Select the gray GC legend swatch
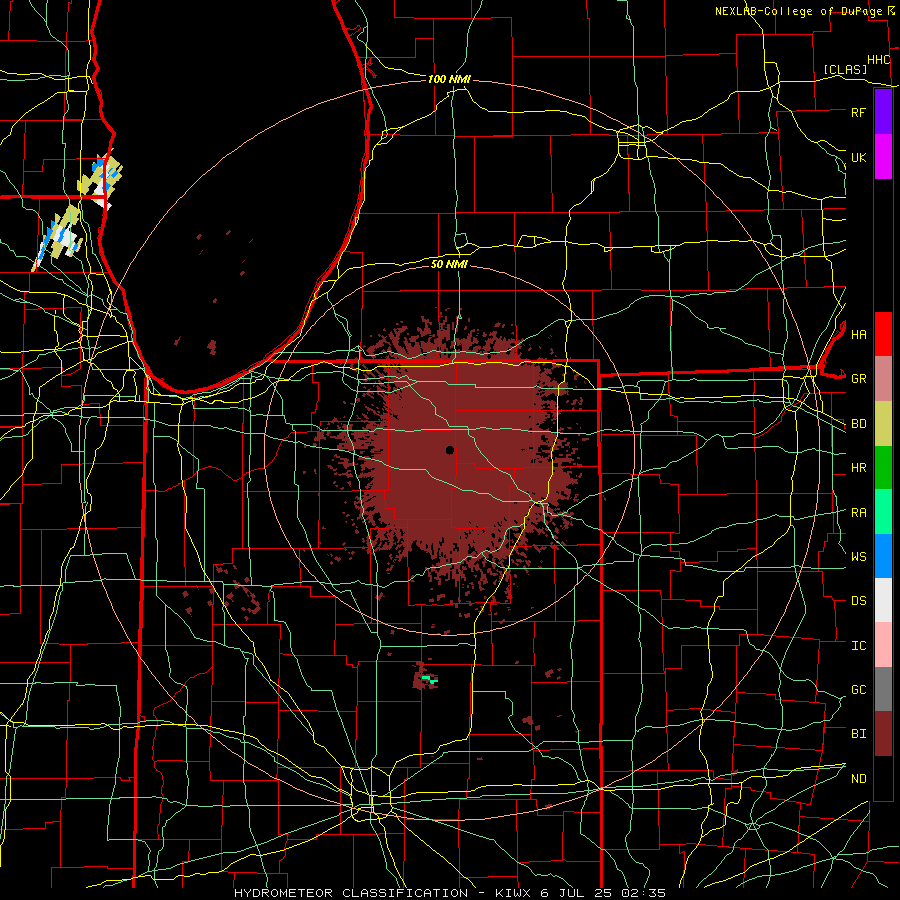 [x=883, y=689]
